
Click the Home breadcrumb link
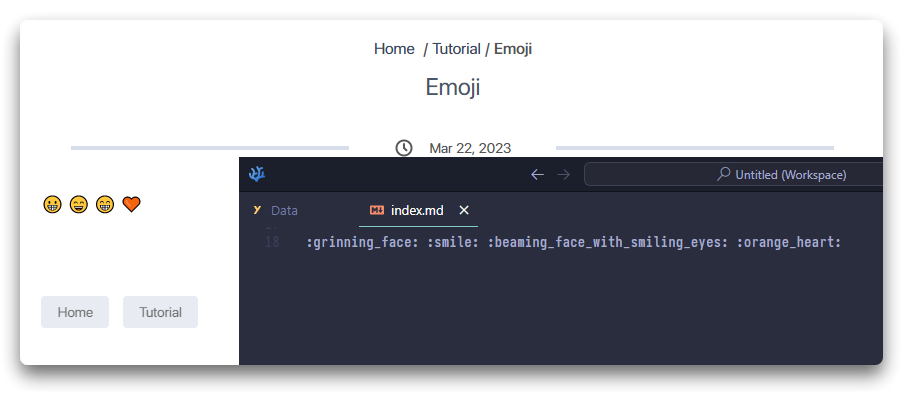point(394,49)
